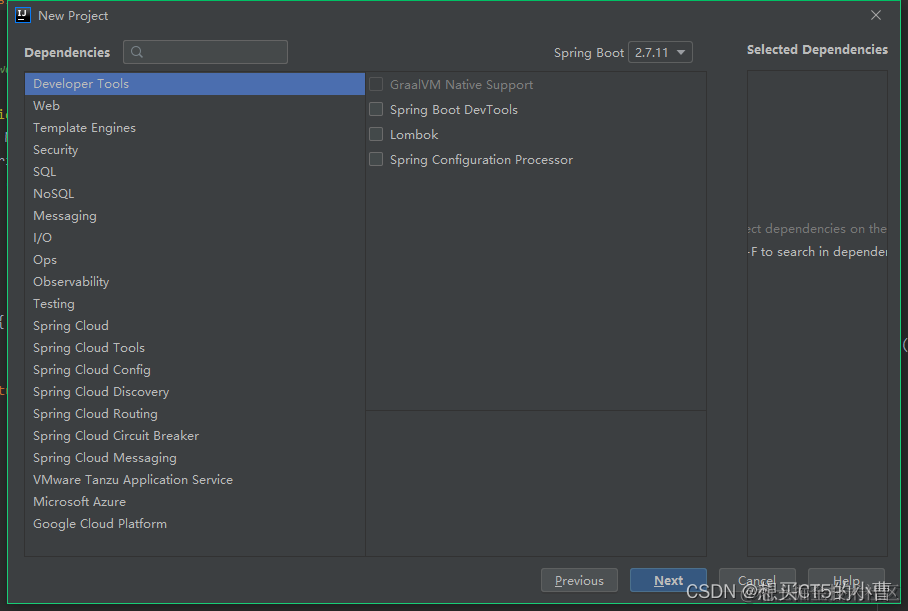Choose the Google Cloud Platform category
Image resolution: width=908 pixels, height=611 pixels.
click(195, 524)
